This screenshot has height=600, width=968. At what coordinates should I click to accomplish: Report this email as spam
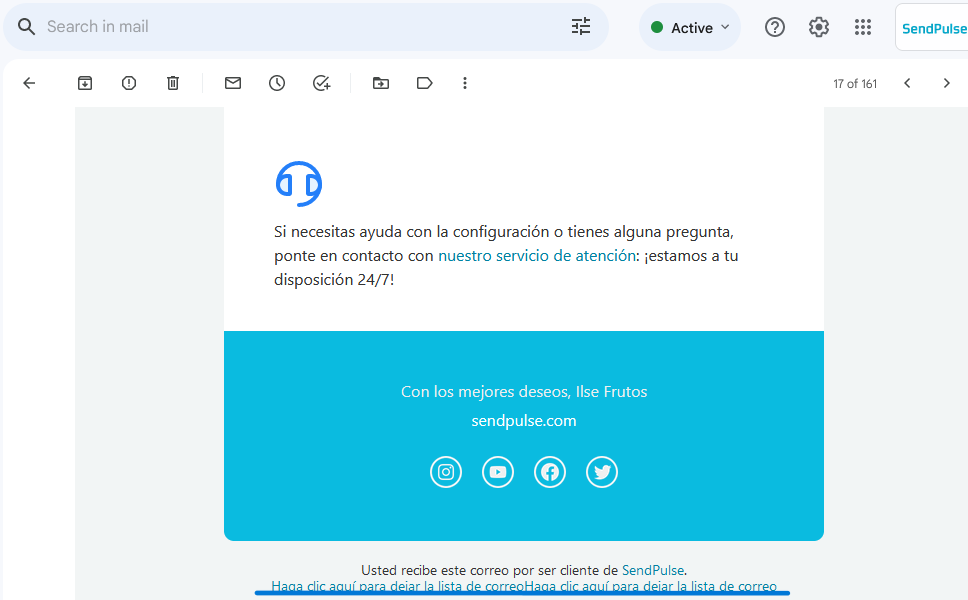[128, 83]
